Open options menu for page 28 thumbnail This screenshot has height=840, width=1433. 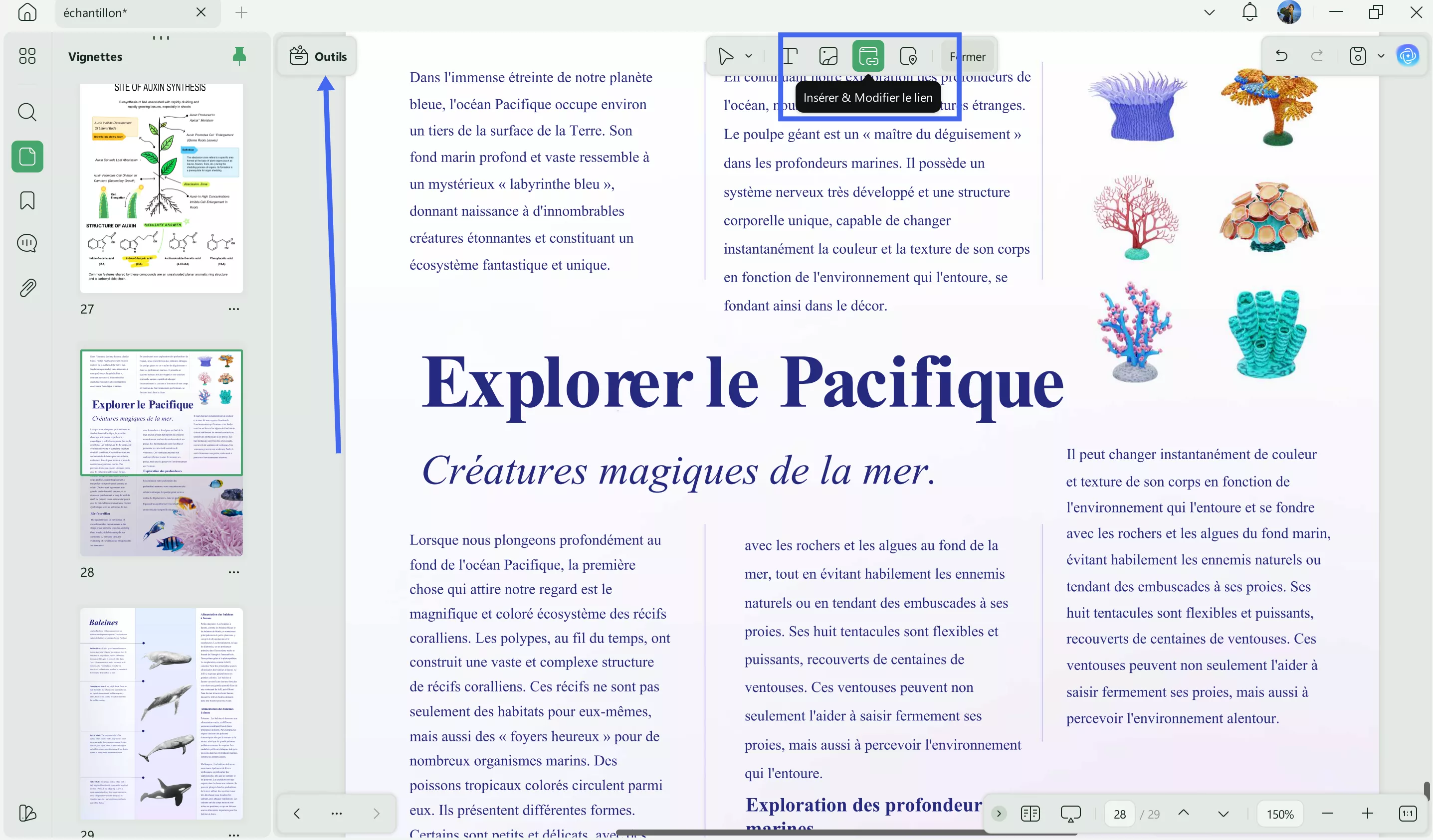point(233,572)
